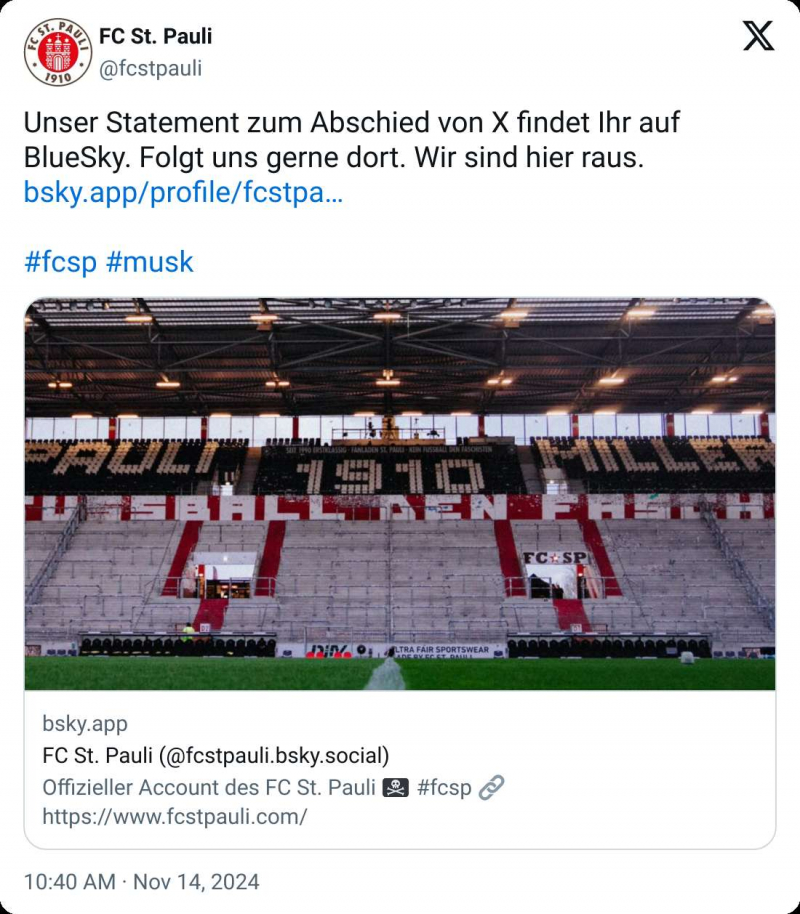Open the @fcstpauli handle link
This screenshot has height=914, width=800.
tap(150, 68)
